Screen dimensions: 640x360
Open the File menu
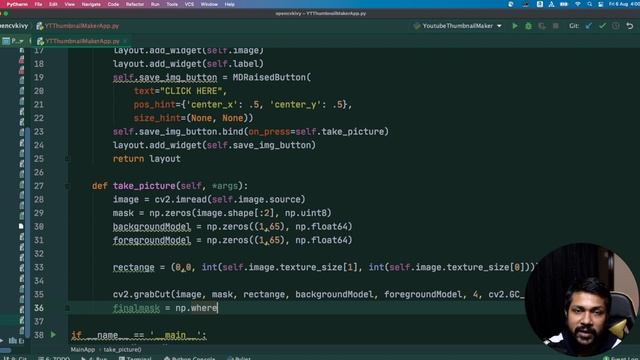pos(38,4)
